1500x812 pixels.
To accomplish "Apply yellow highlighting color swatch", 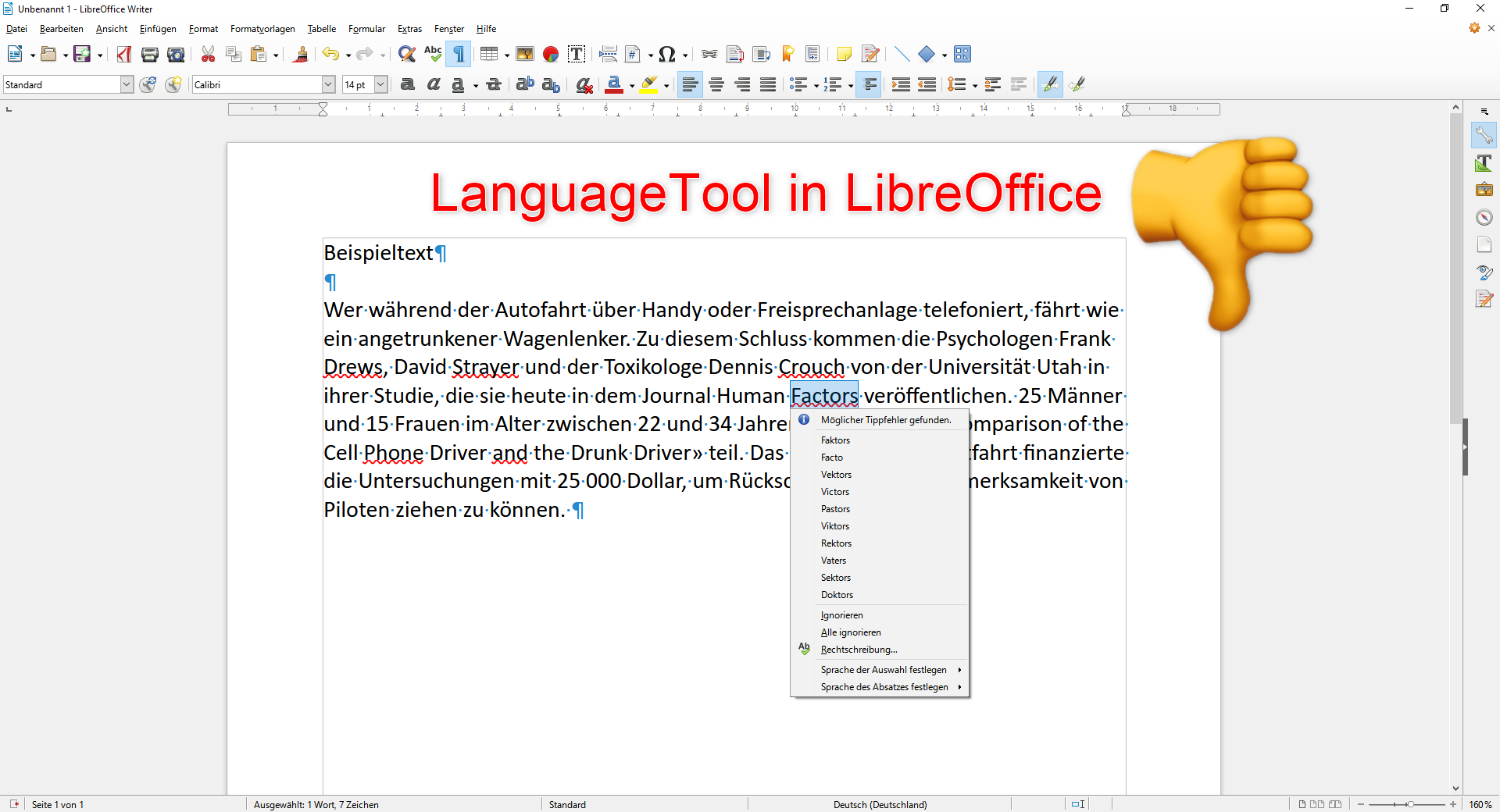I will [648, 84].
